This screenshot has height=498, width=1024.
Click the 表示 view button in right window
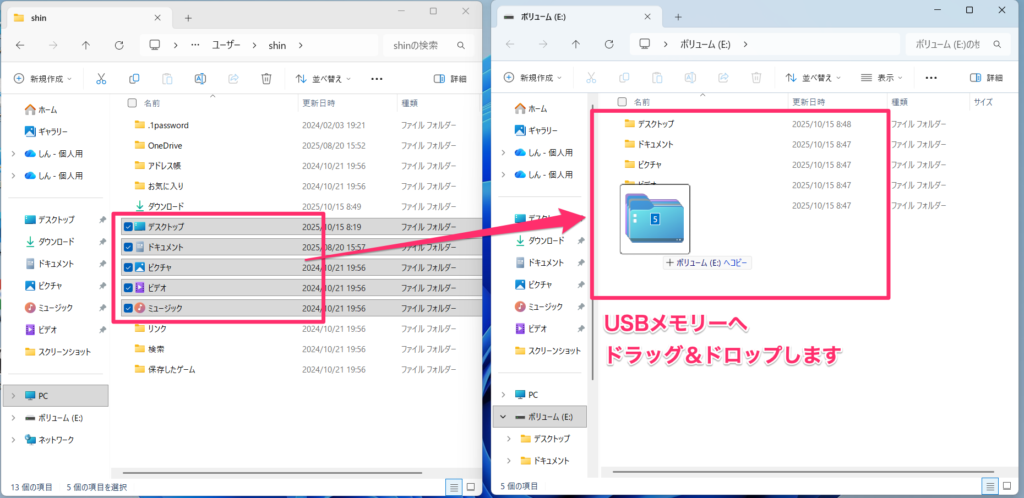(x=882, y=78)
